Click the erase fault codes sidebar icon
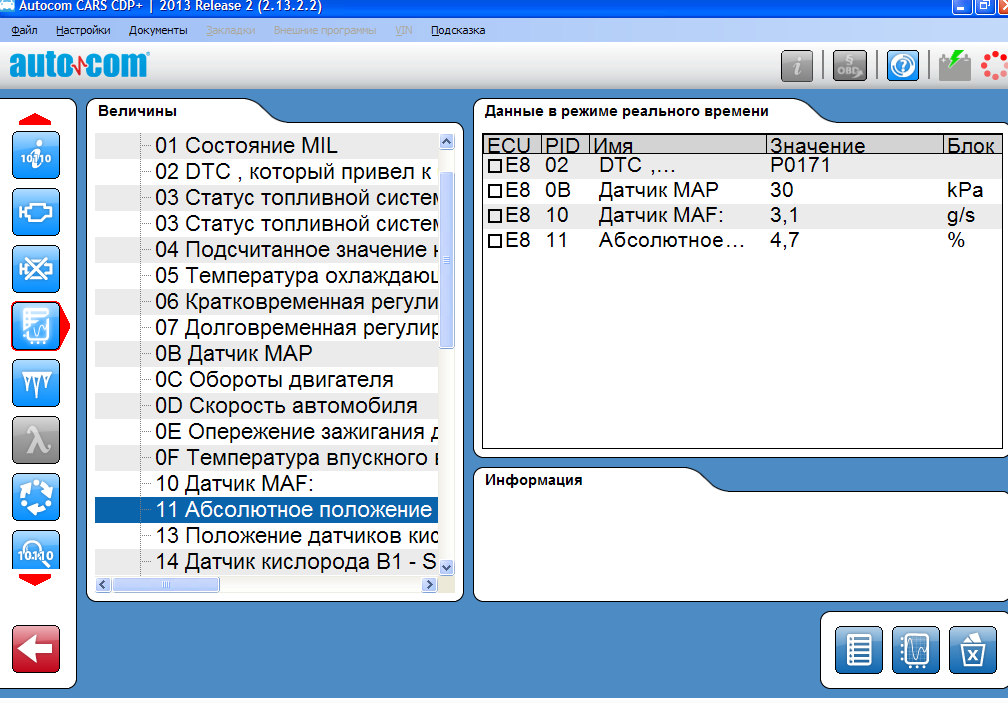Image resolution: width=1008 pixels, height=703 pixels. (x=35, y=269)
